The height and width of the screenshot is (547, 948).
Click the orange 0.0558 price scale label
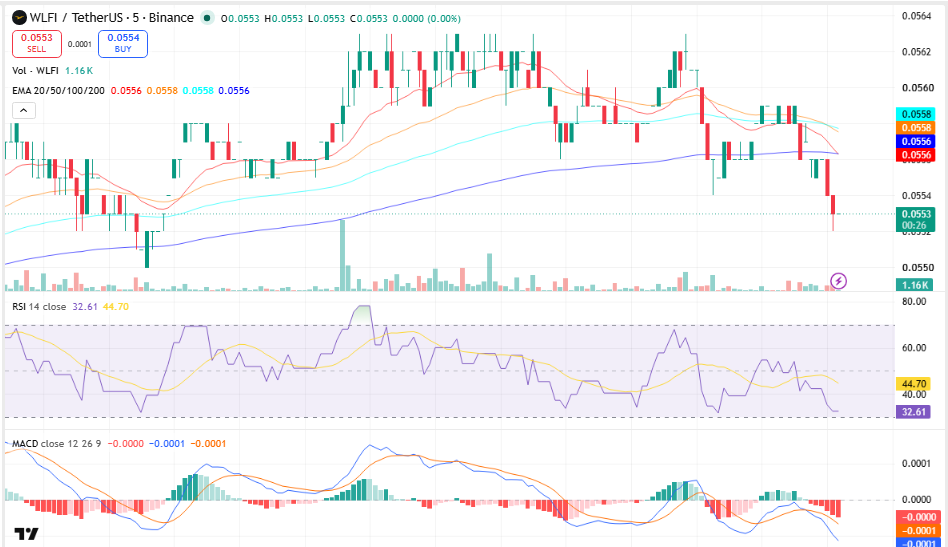[915, 128]
